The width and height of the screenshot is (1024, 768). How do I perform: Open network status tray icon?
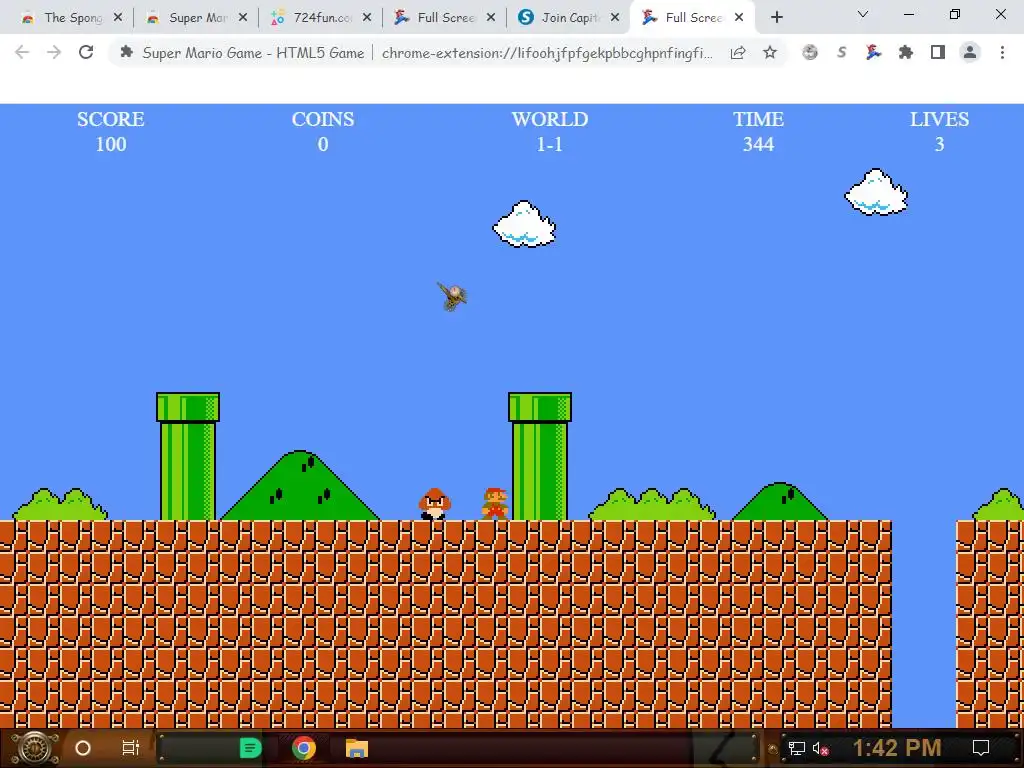tap(797, 748)
